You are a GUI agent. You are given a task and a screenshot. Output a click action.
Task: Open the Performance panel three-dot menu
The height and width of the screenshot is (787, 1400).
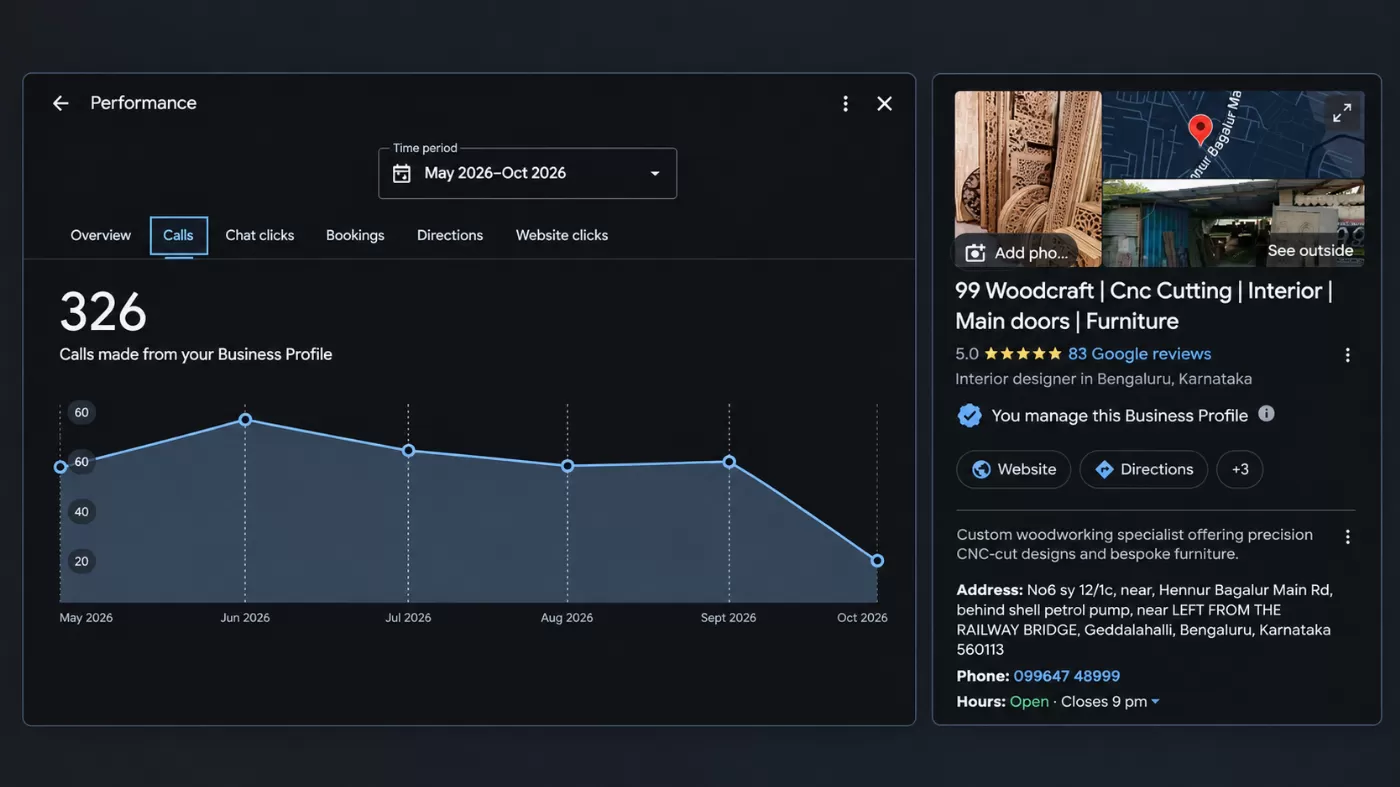(x=846, y=103)
